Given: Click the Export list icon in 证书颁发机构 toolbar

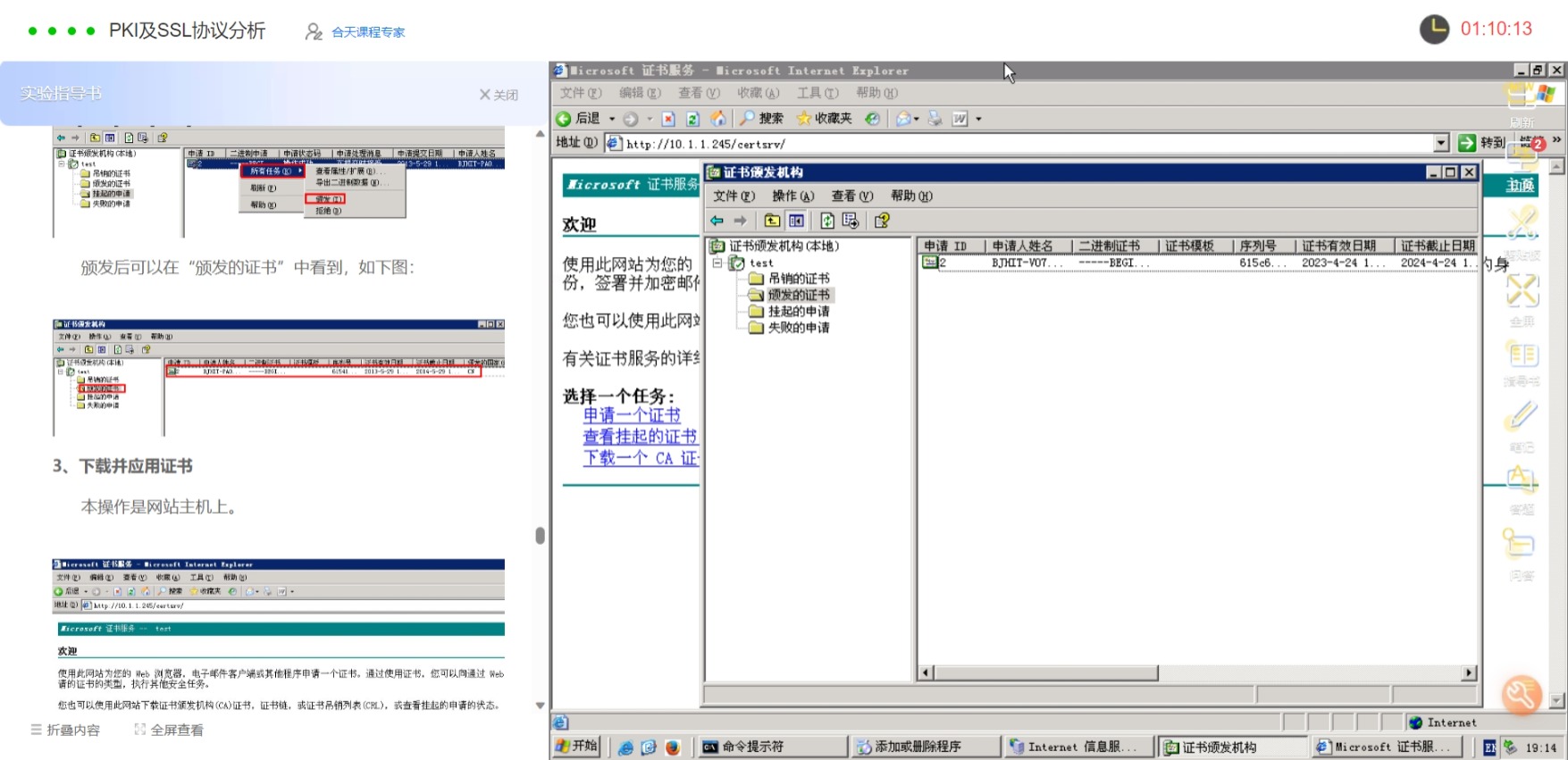Looking at the screenshot, I should pos(851,221).
